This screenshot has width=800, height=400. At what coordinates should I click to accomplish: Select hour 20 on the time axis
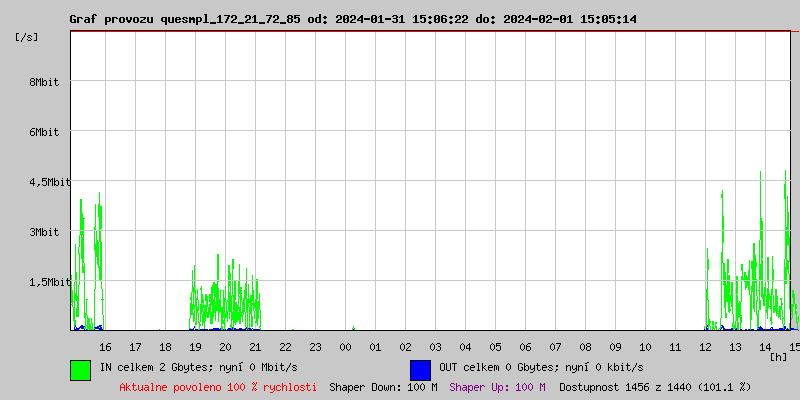(x=225, y=346)
